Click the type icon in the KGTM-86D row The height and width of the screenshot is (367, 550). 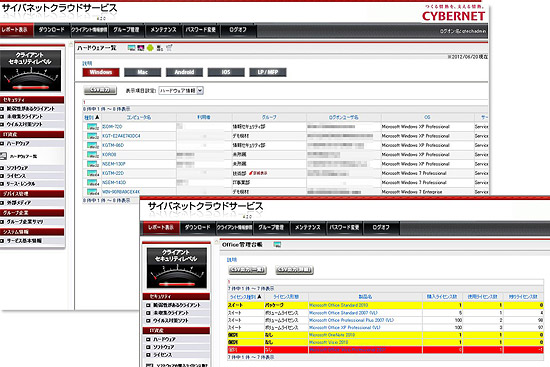click(x=93, y=145)
